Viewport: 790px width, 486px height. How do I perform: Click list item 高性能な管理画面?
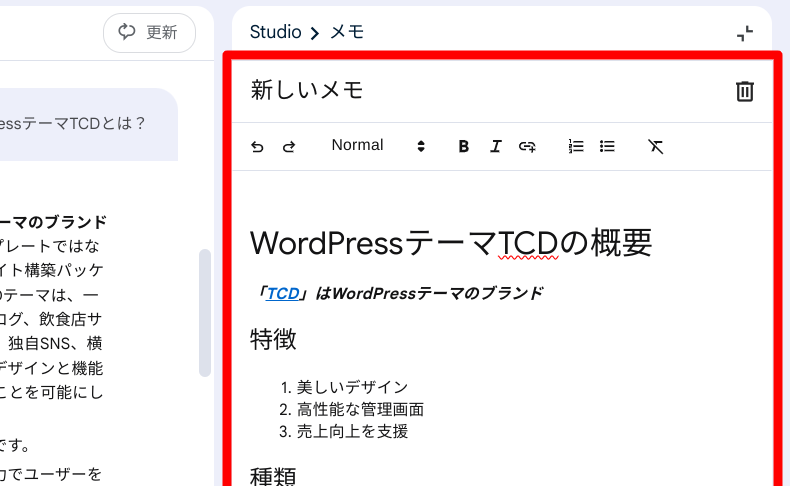pos(360,409)
